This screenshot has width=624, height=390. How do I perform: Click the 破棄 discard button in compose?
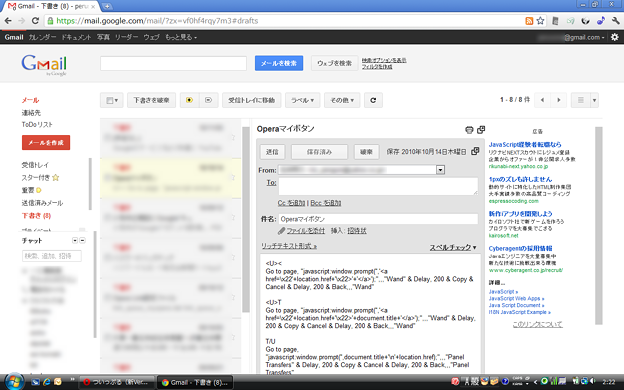pos(366,152)
